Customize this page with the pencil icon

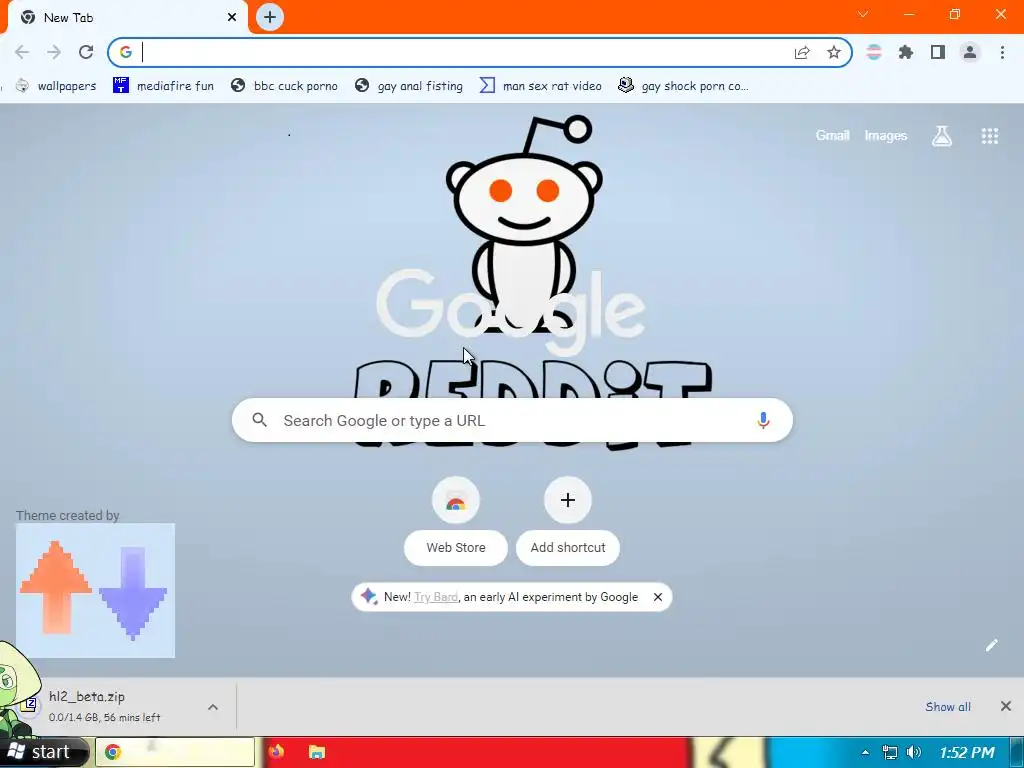(991, 645)
